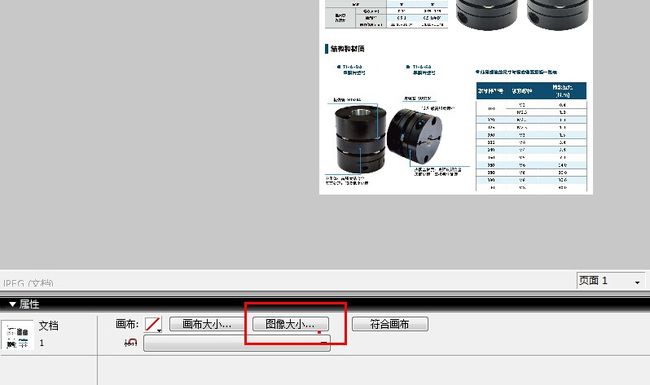Screen dimensions: 650x385
Task: Click the 图像大小... button
Action: 290,324
